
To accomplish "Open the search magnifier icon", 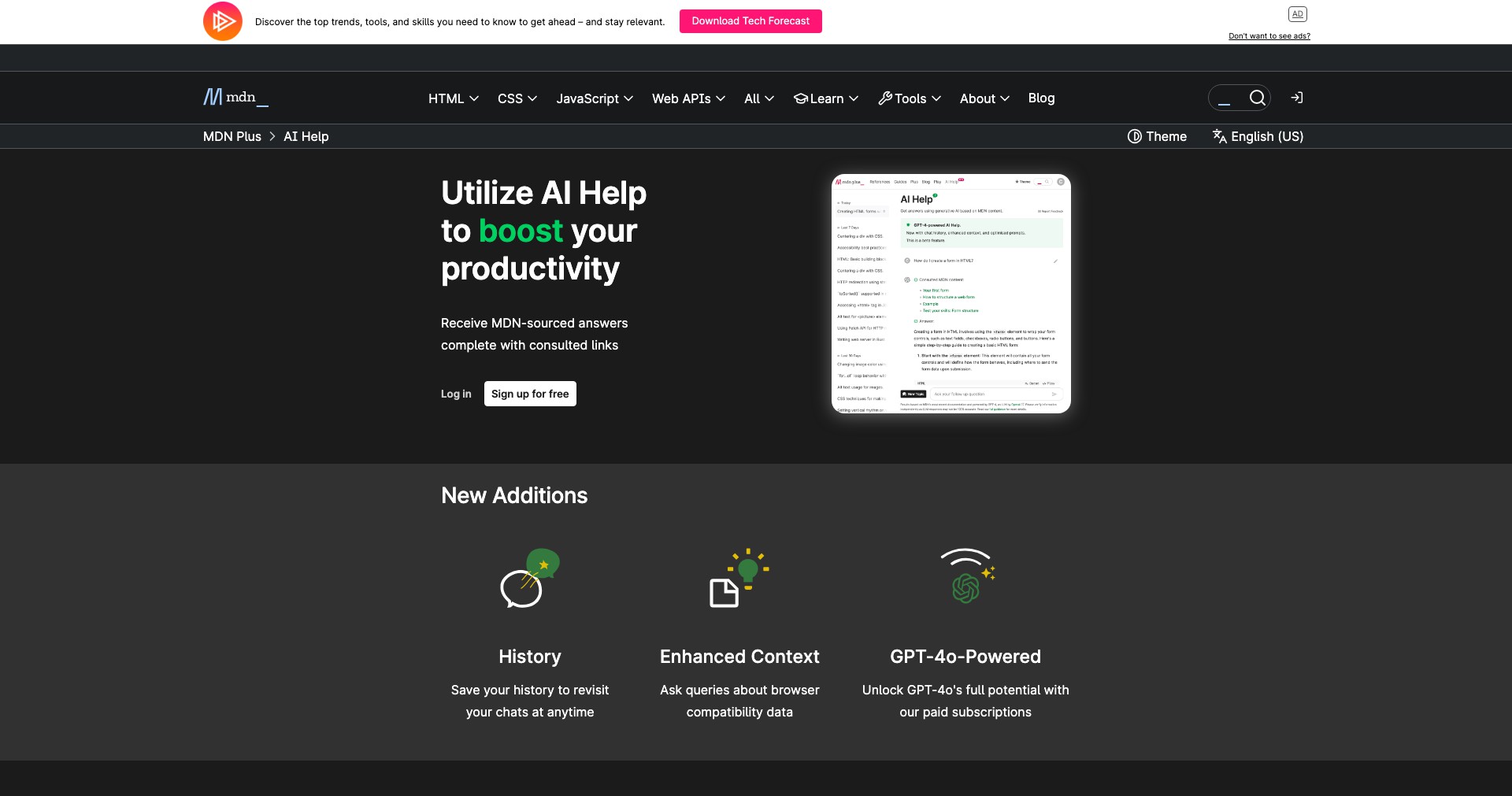I will click(1258, 98).
